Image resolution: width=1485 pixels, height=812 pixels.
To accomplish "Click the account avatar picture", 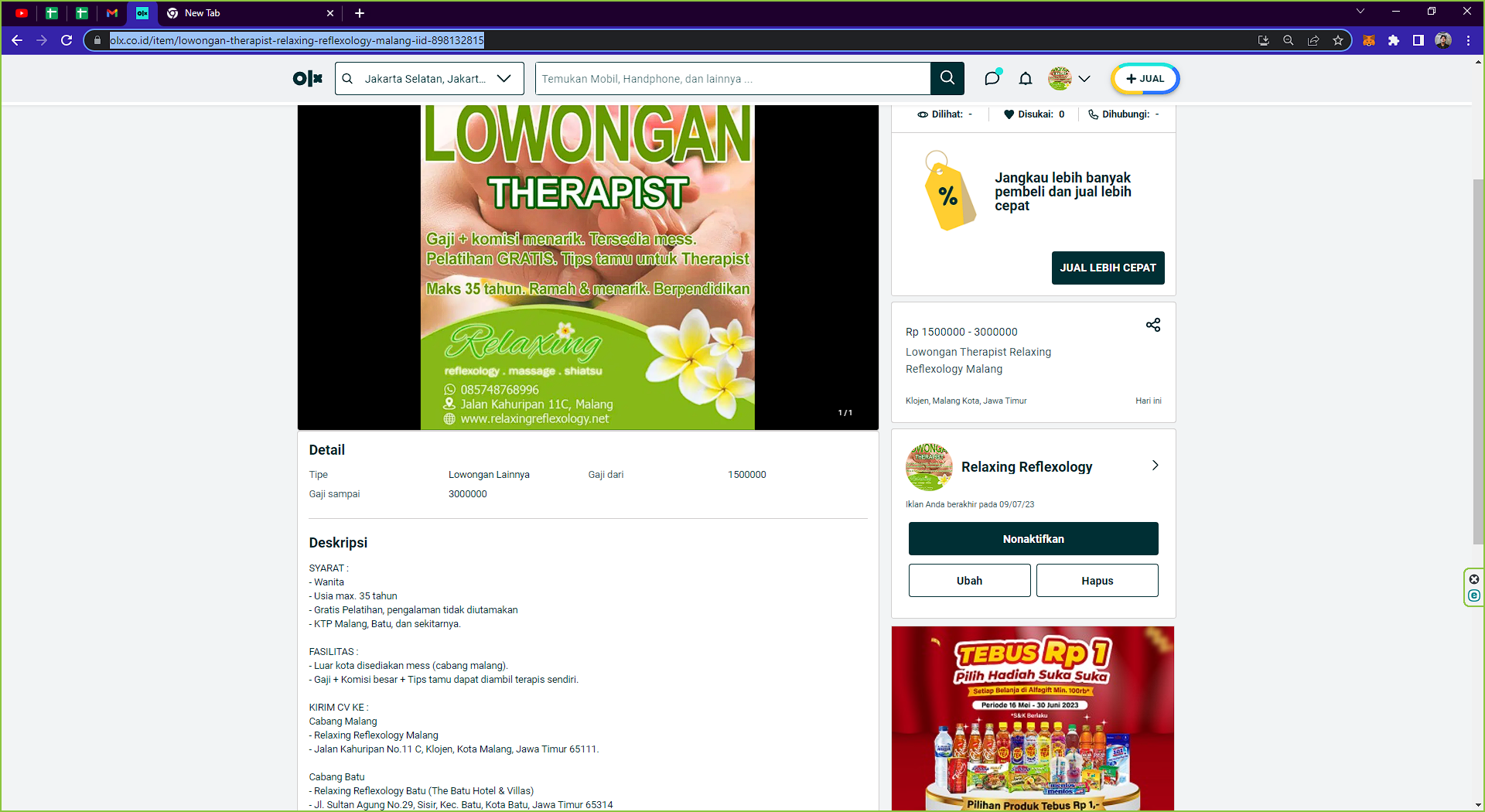I will coord(1060,79).
